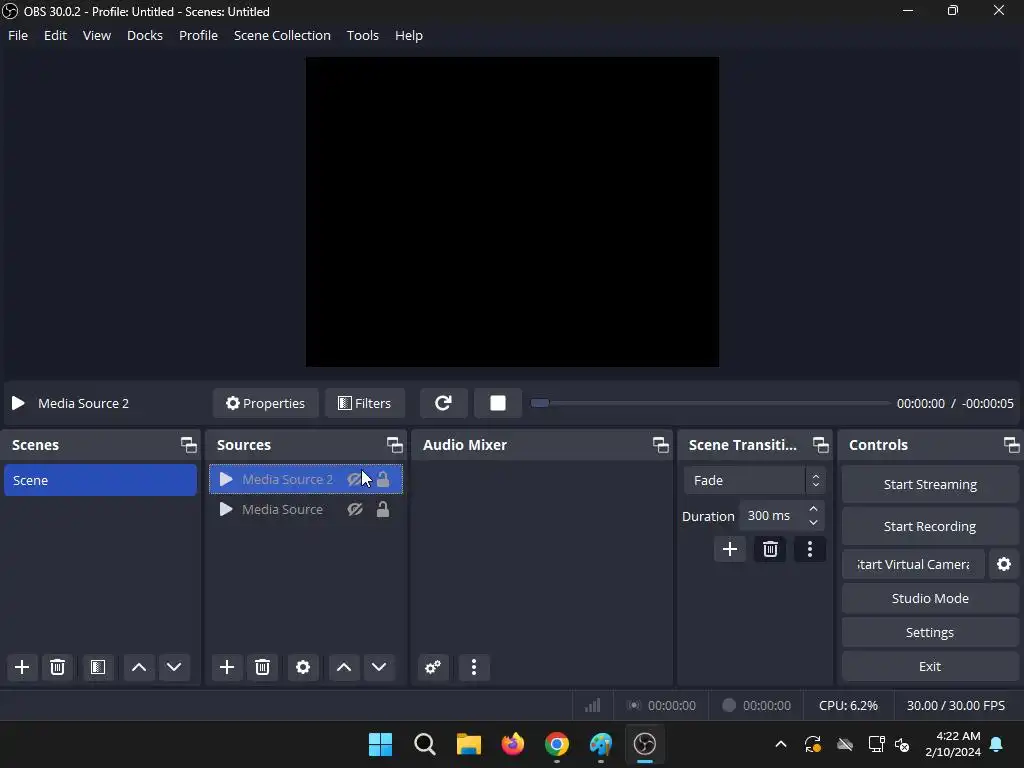Add a new scene with plus button

pos(22,667)
